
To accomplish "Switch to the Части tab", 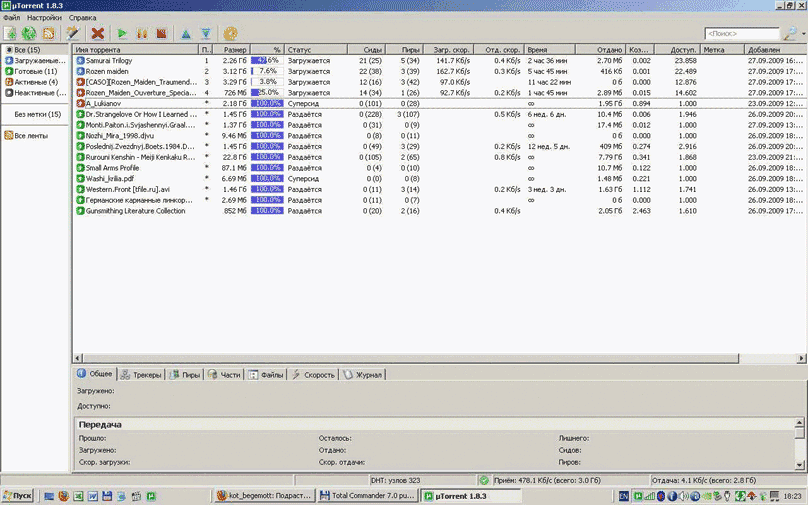I will coord(225,375).
